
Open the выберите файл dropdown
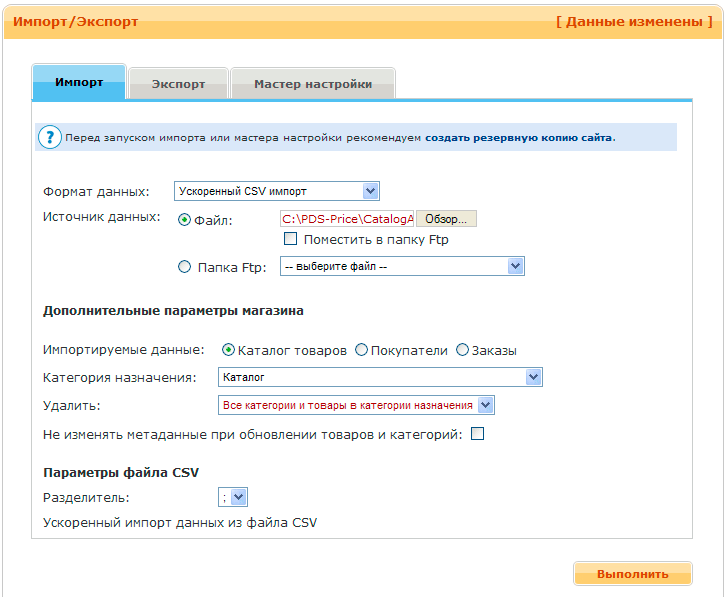[402, 266]
